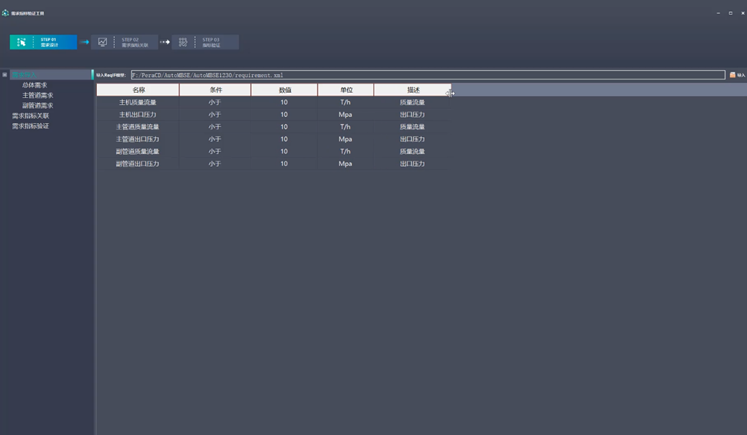
Task: Sort by the 名称 column header
Action: (x=138, y=90)
